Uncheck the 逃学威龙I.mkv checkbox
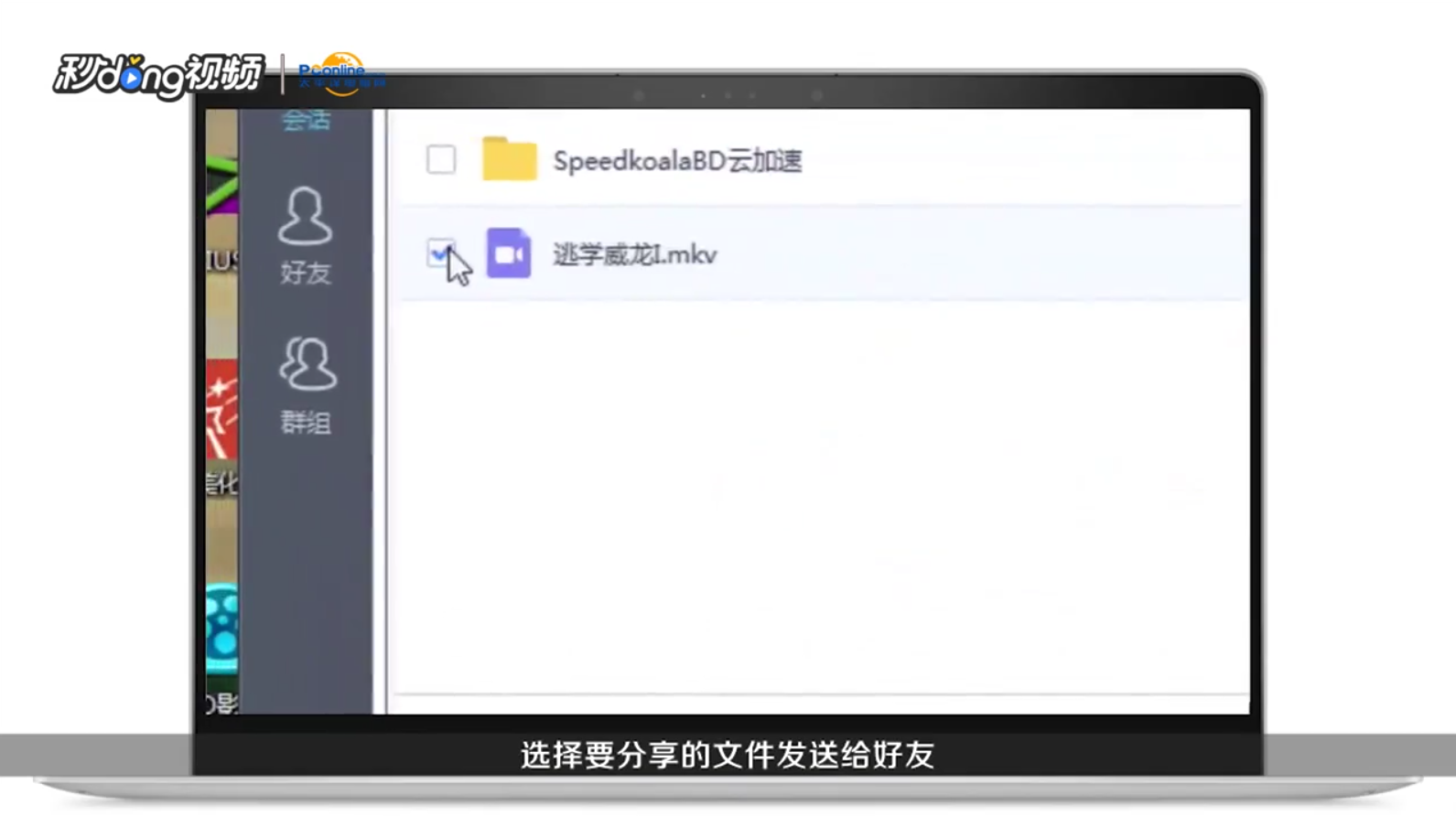The height and width of the screenshot is (816, 1456). 441,253
